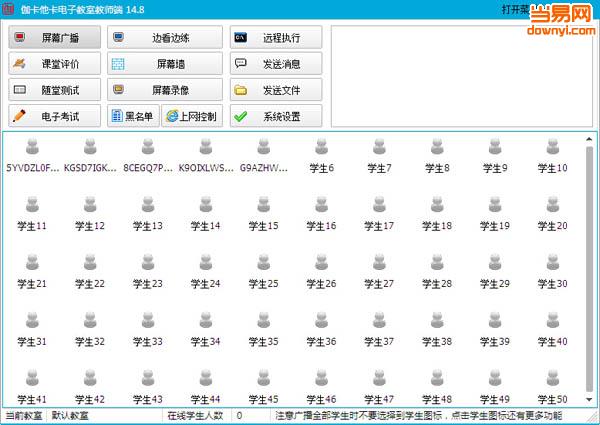Open 黑名单 blacklist
Screen dimensions: 600x425
133,116
